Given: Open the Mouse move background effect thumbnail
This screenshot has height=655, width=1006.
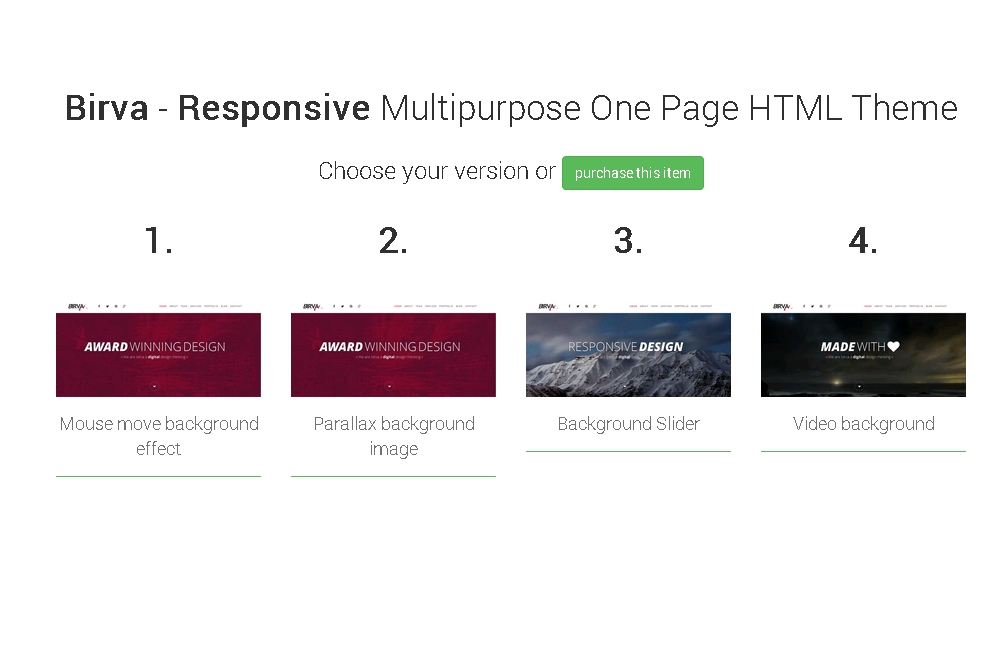Looking at the screenshot, I should 158,354.
